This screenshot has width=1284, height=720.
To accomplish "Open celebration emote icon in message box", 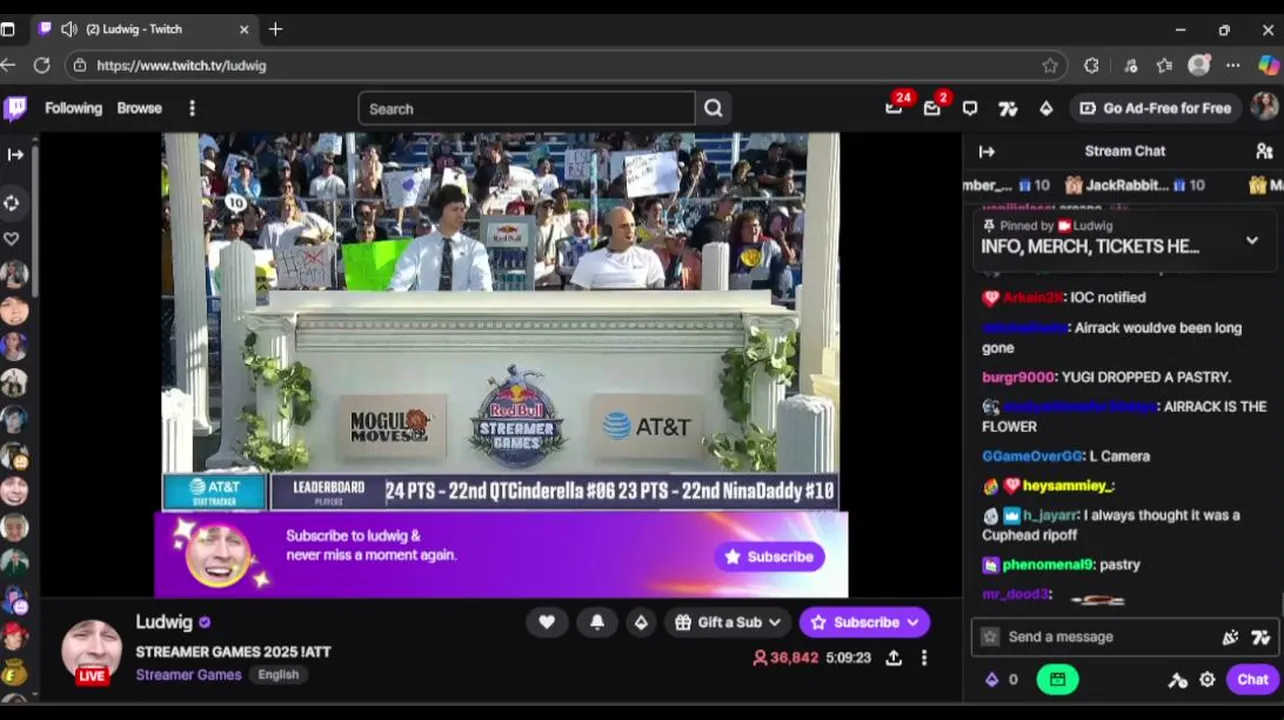I will click(x=1230, y=637).
